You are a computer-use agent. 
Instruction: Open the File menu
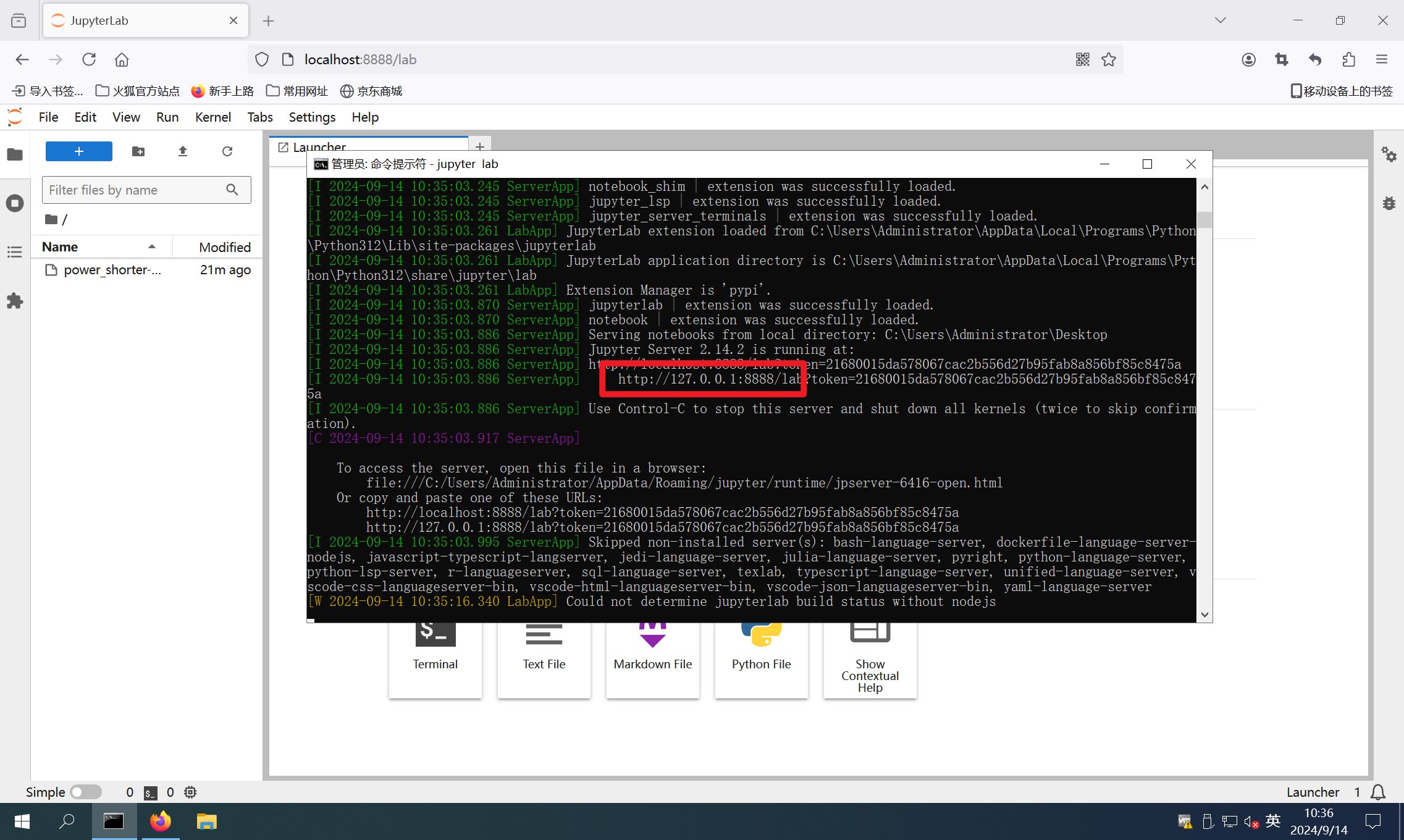tap(47, 117)
